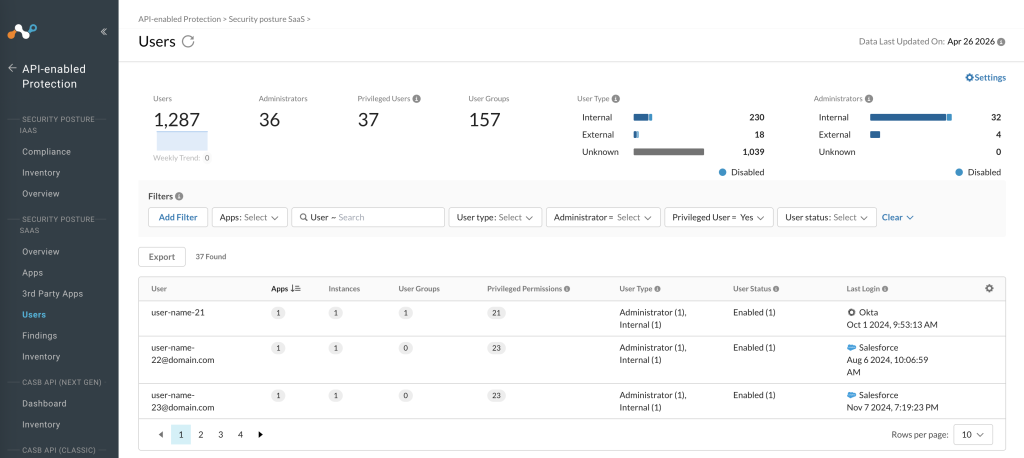Click the refresh icon next to Users
Image resolution: width=1024 pixels, height=458 pixels.
click(x=188, y=42)
